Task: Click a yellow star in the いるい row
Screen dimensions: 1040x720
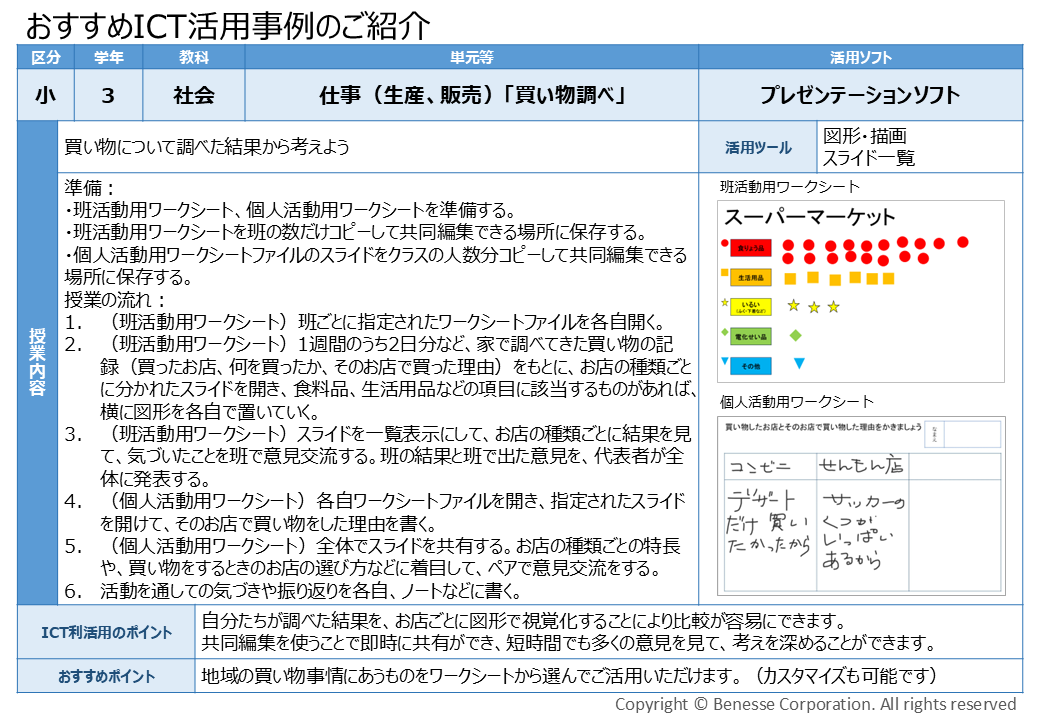Action: (x=794, y=306)
